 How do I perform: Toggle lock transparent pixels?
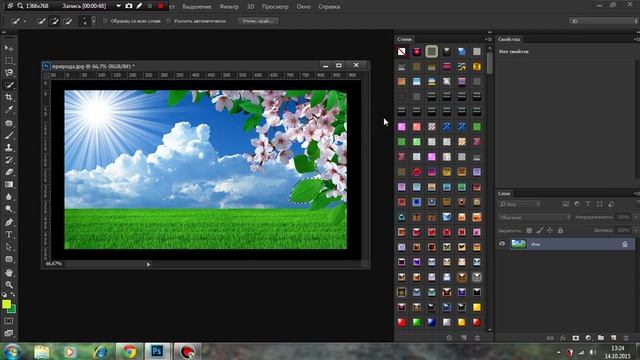[529, 231]
